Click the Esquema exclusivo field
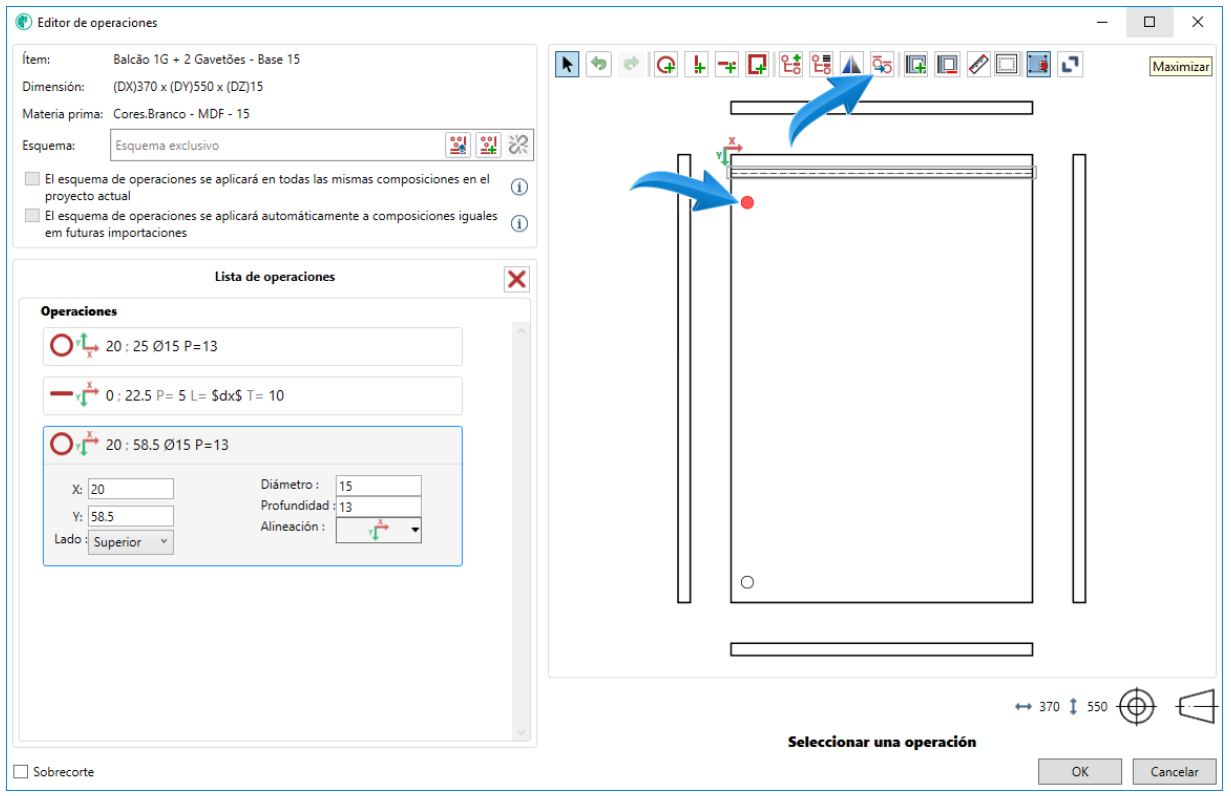1231x796 pixels. coord(276,145)
